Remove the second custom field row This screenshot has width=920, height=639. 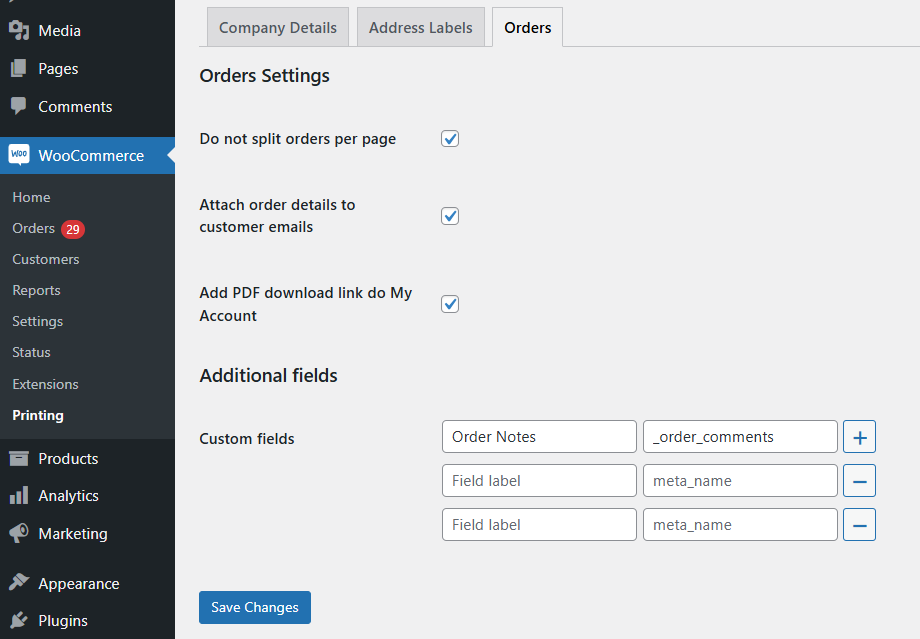(859, 481)
